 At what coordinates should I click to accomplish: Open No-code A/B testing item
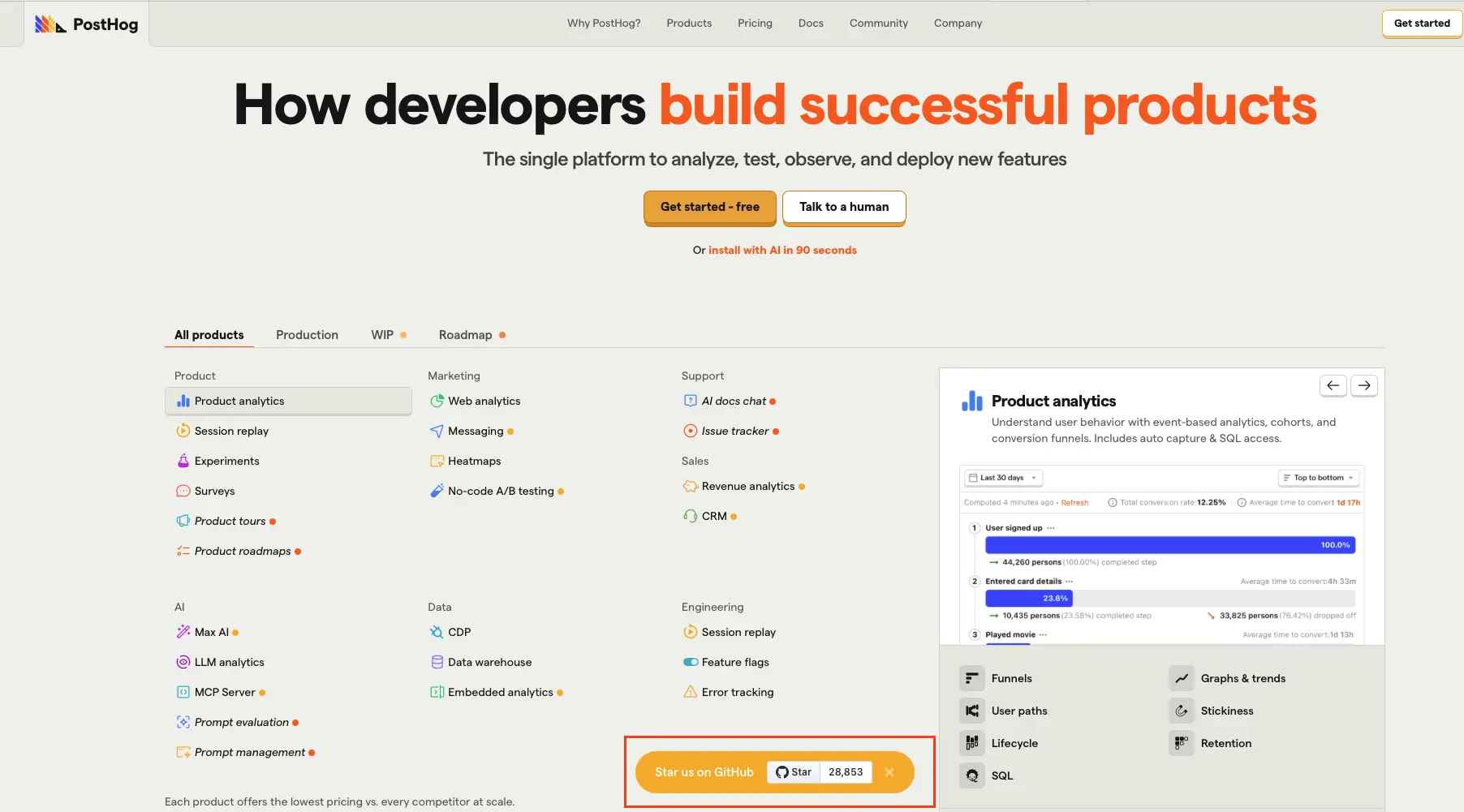click(x=497, y=491)
